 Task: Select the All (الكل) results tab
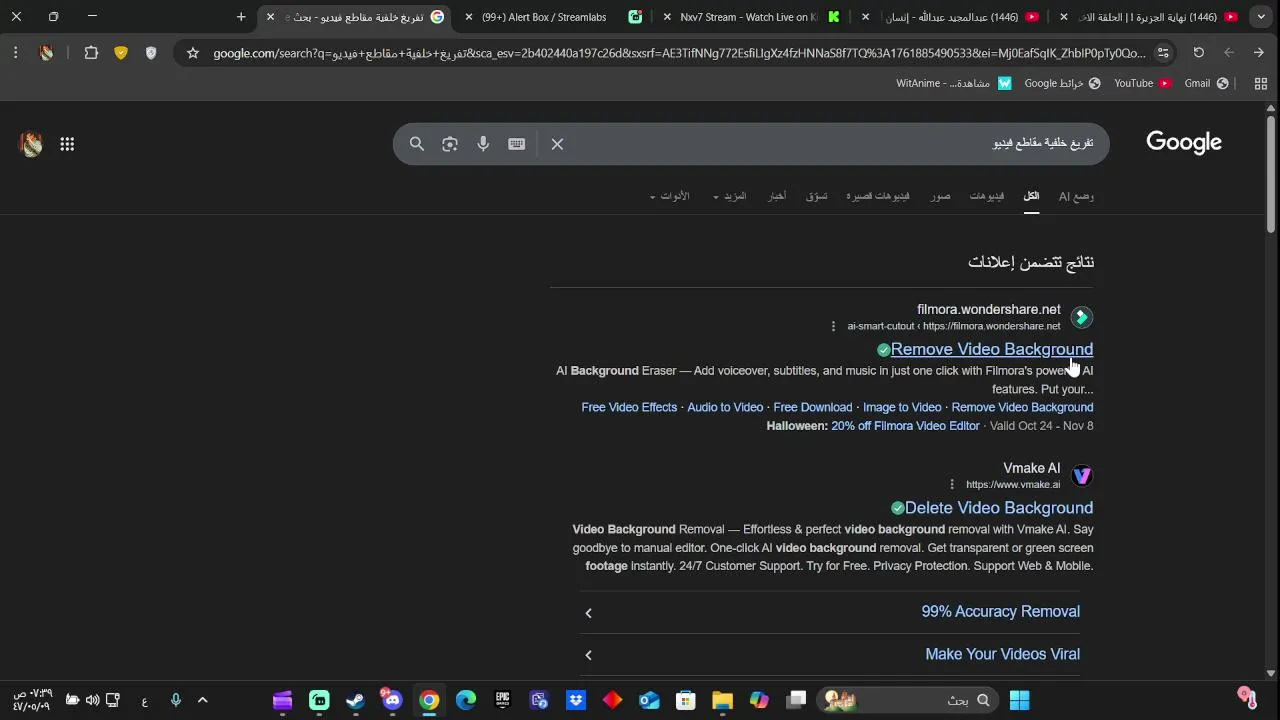(1031, 196)
